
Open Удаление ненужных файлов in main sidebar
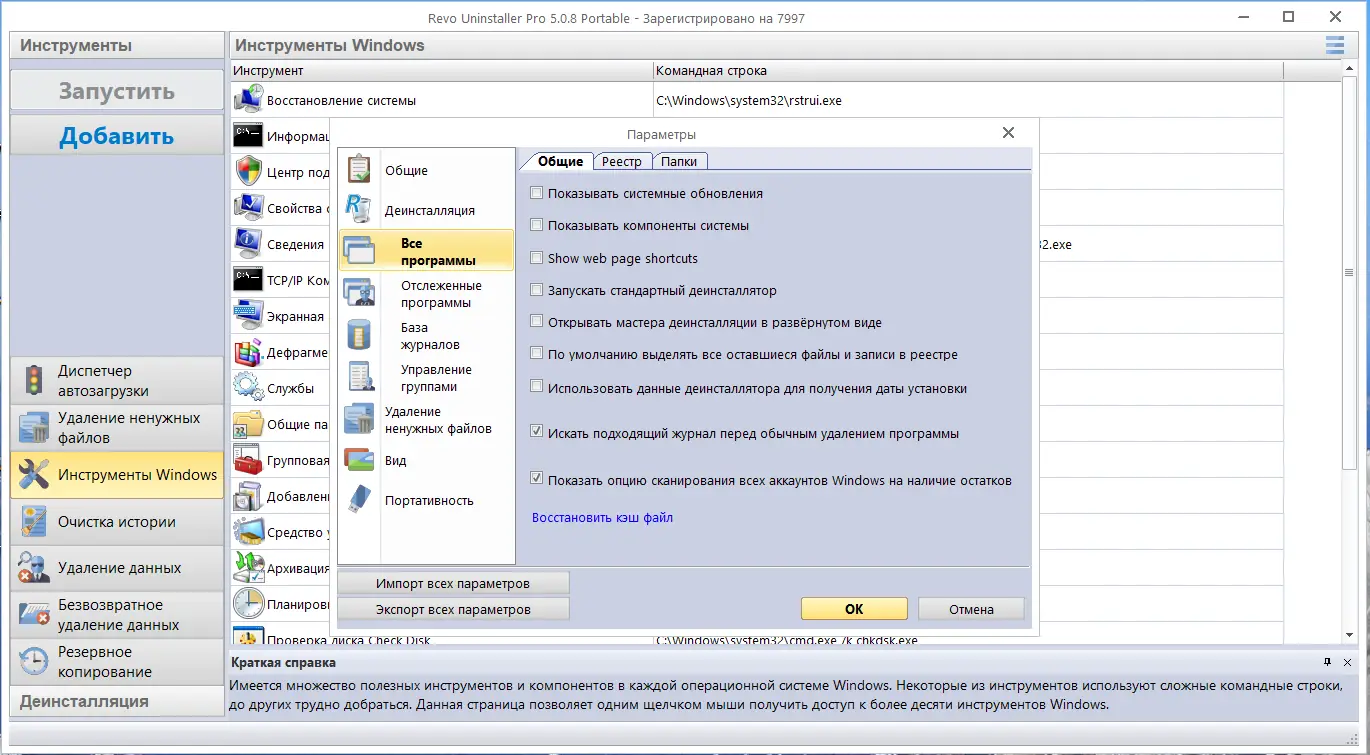(117, 428)
